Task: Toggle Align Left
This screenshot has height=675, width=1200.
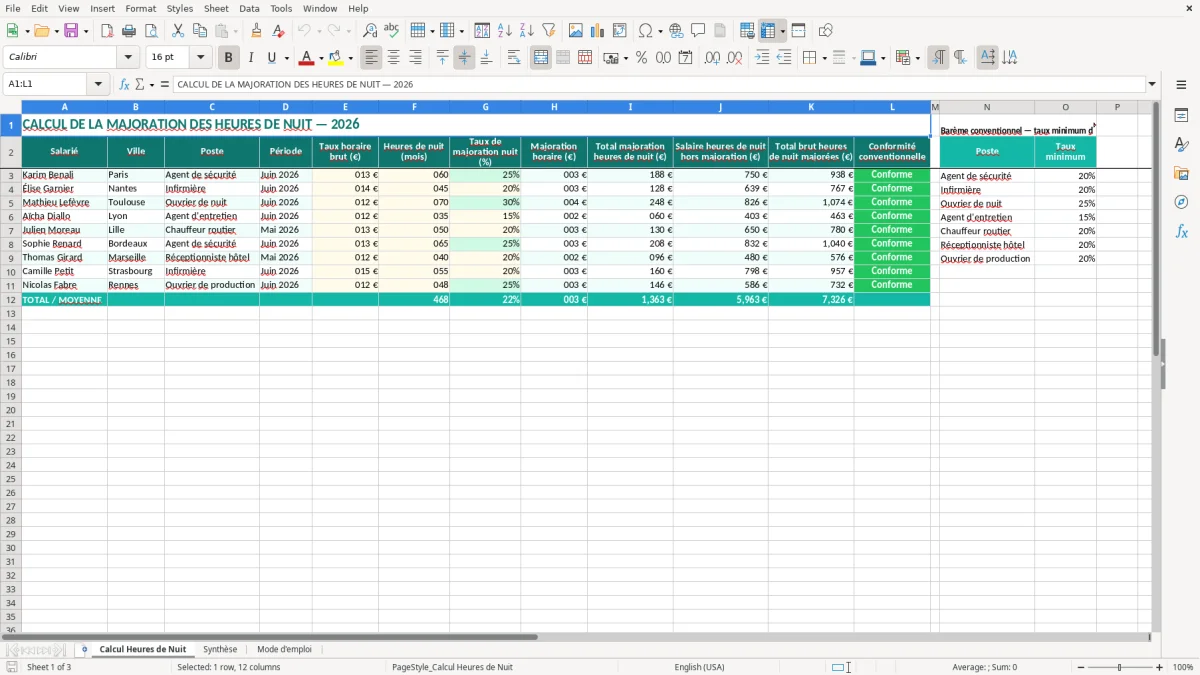Action: tap(371, 58)
